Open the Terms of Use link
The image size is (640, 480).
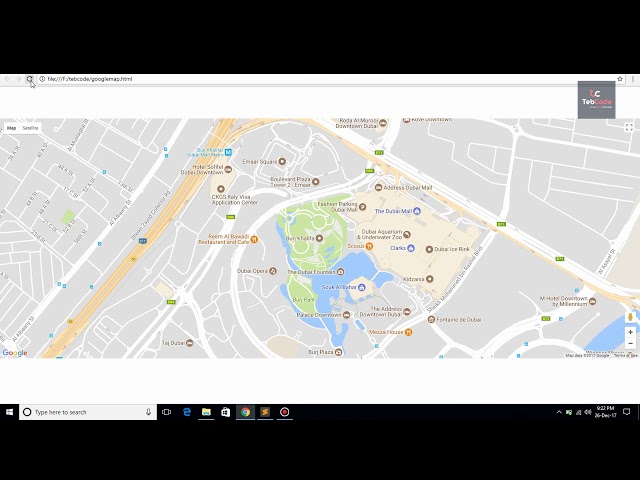625,356
